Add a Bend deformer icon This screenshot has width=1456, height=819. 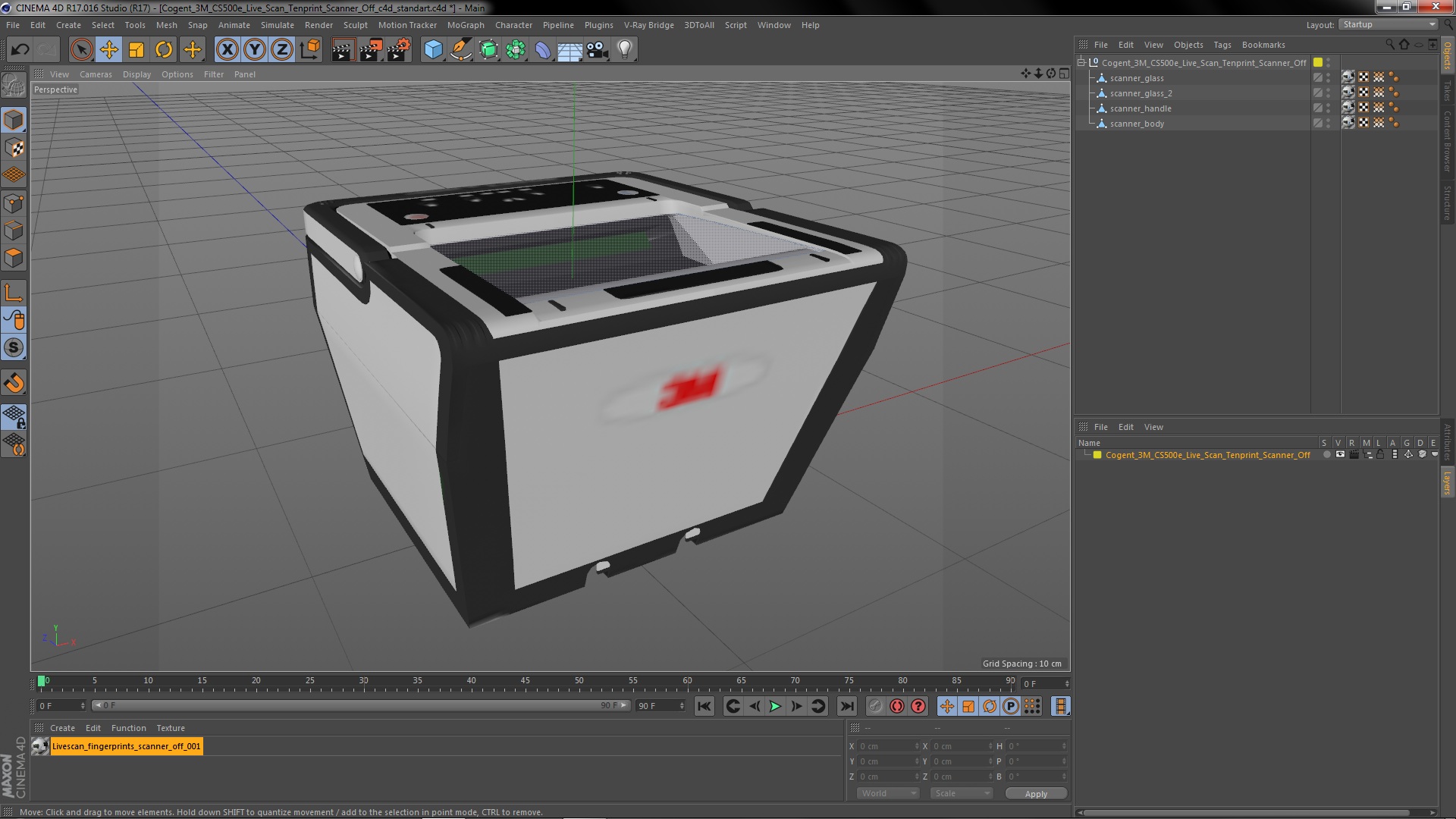pos(543,50)
